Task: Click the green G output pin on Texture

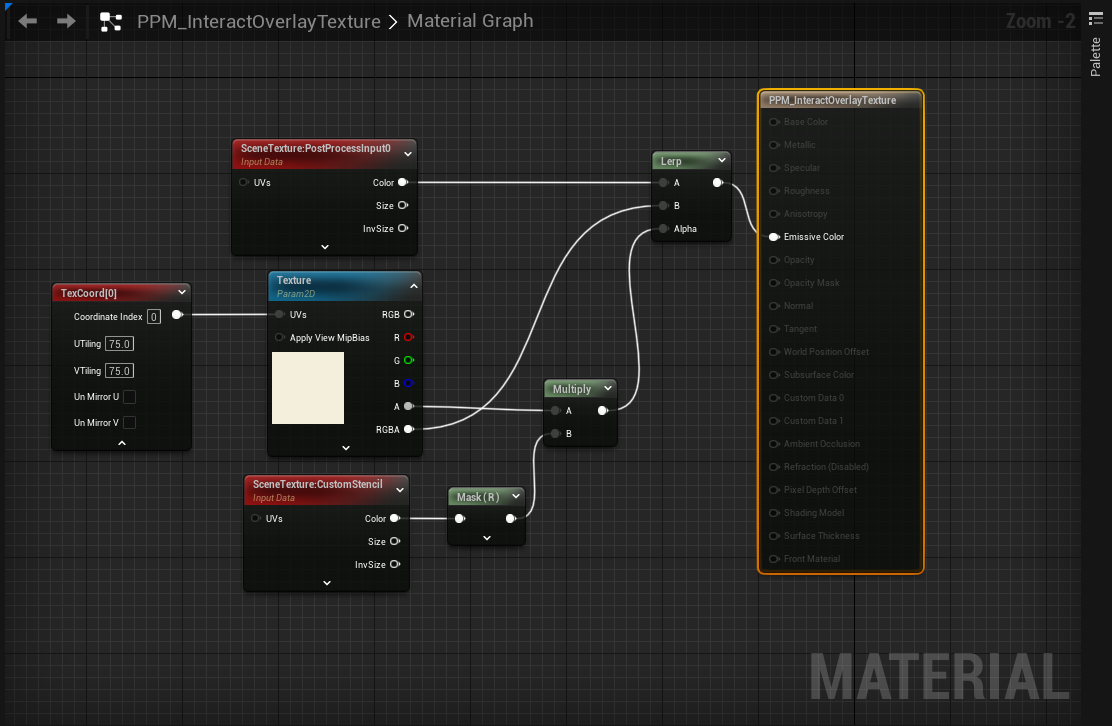Action: tap(408, 360)
